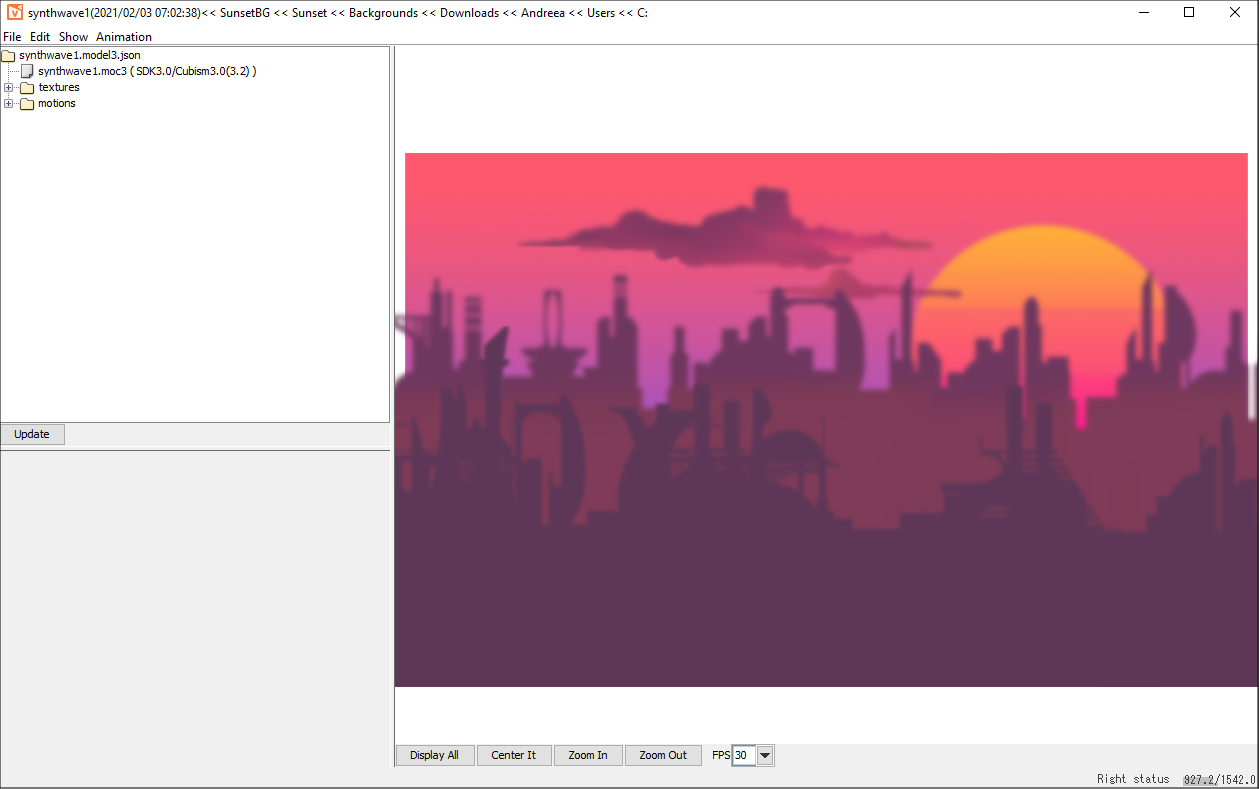
Task: Click the file icon beside synthwave1.moc3
Action: [27, 71]
